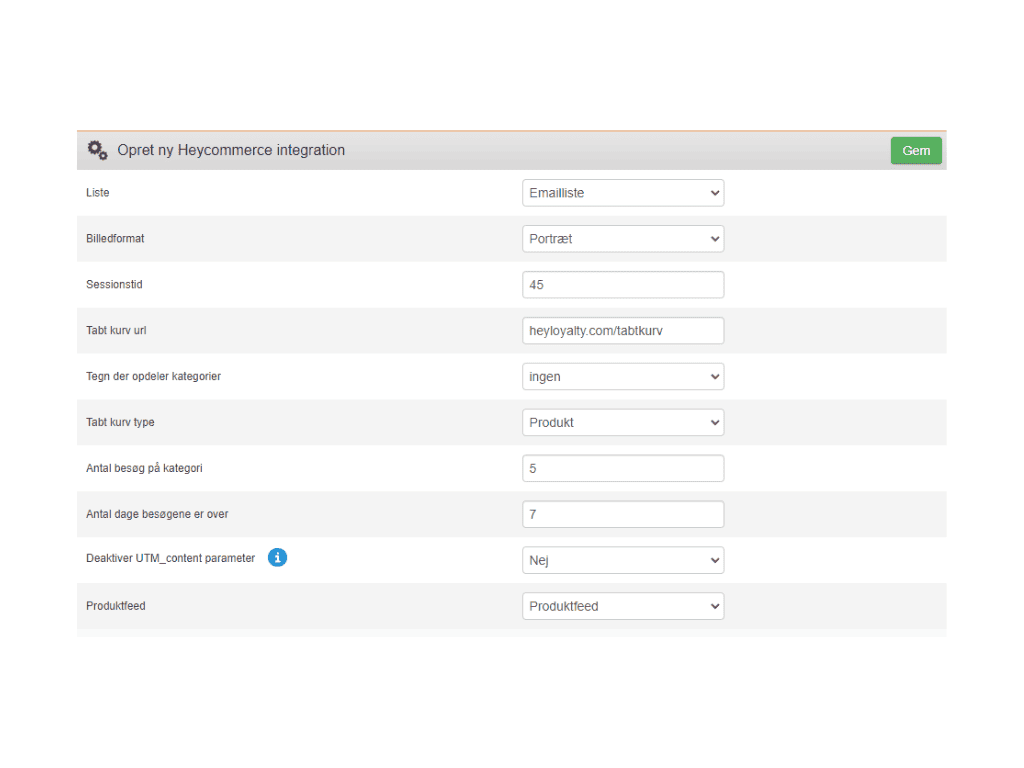The image size is (1024, 768).
Task: Click the Deaktiver UTM_content parameter label
Action: click(170, 558)
